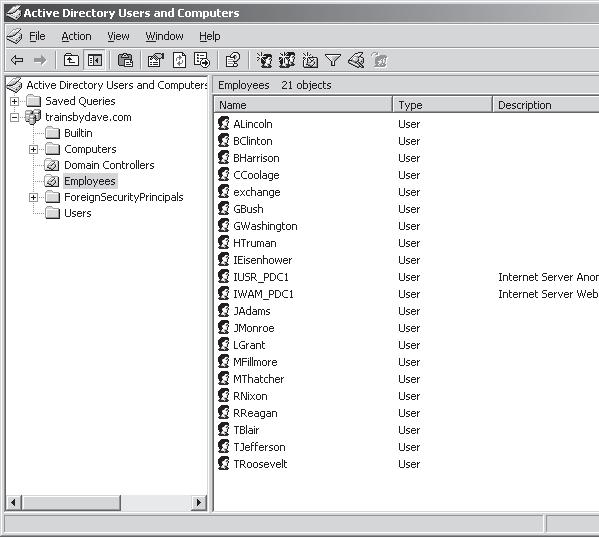Screen dimensions: 599x538
Task: Collapse the trainsbydave.com domain node
Action: tap(15, 117)
